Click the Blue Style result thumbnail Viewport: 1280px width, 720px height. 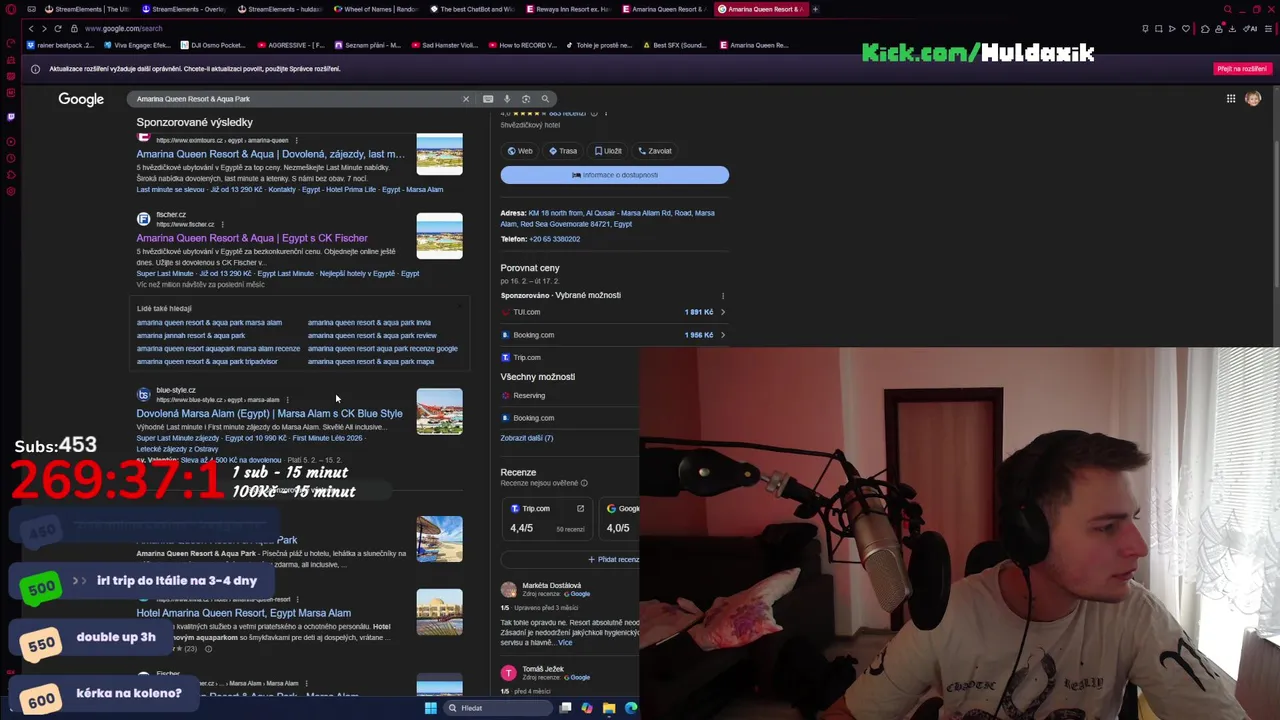[x=439, y=411]
